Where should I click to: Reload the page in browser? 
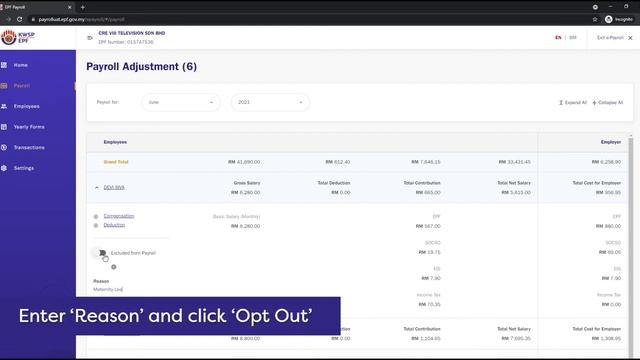point(19,19)
